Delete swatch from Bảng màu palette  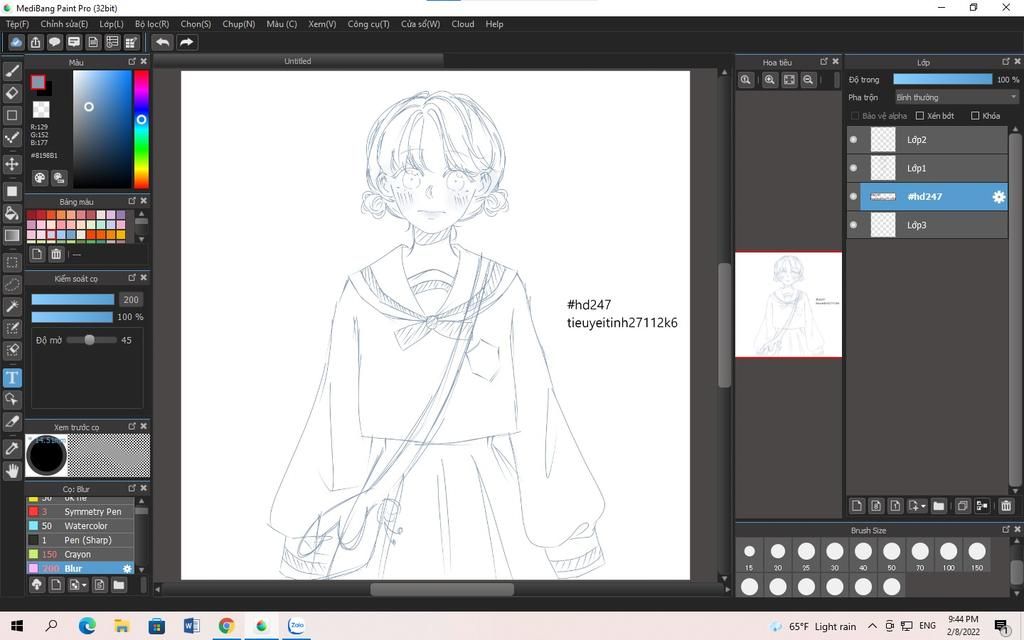click(56, 254)
